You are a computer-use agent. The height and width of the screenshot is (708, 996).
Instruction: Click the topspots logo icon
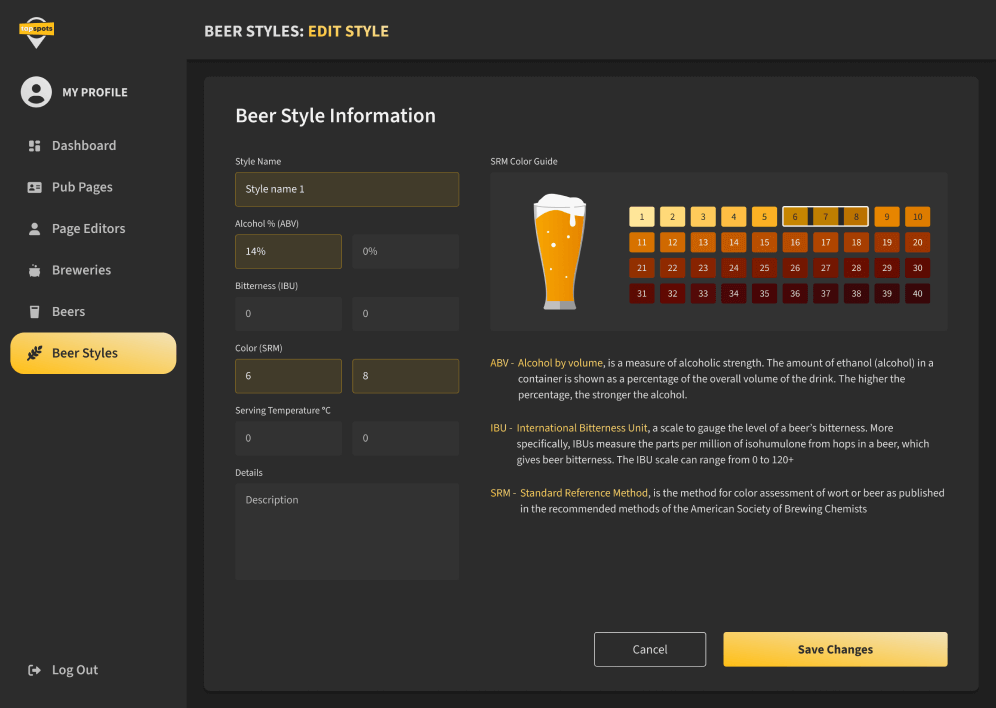coord(36,32)
